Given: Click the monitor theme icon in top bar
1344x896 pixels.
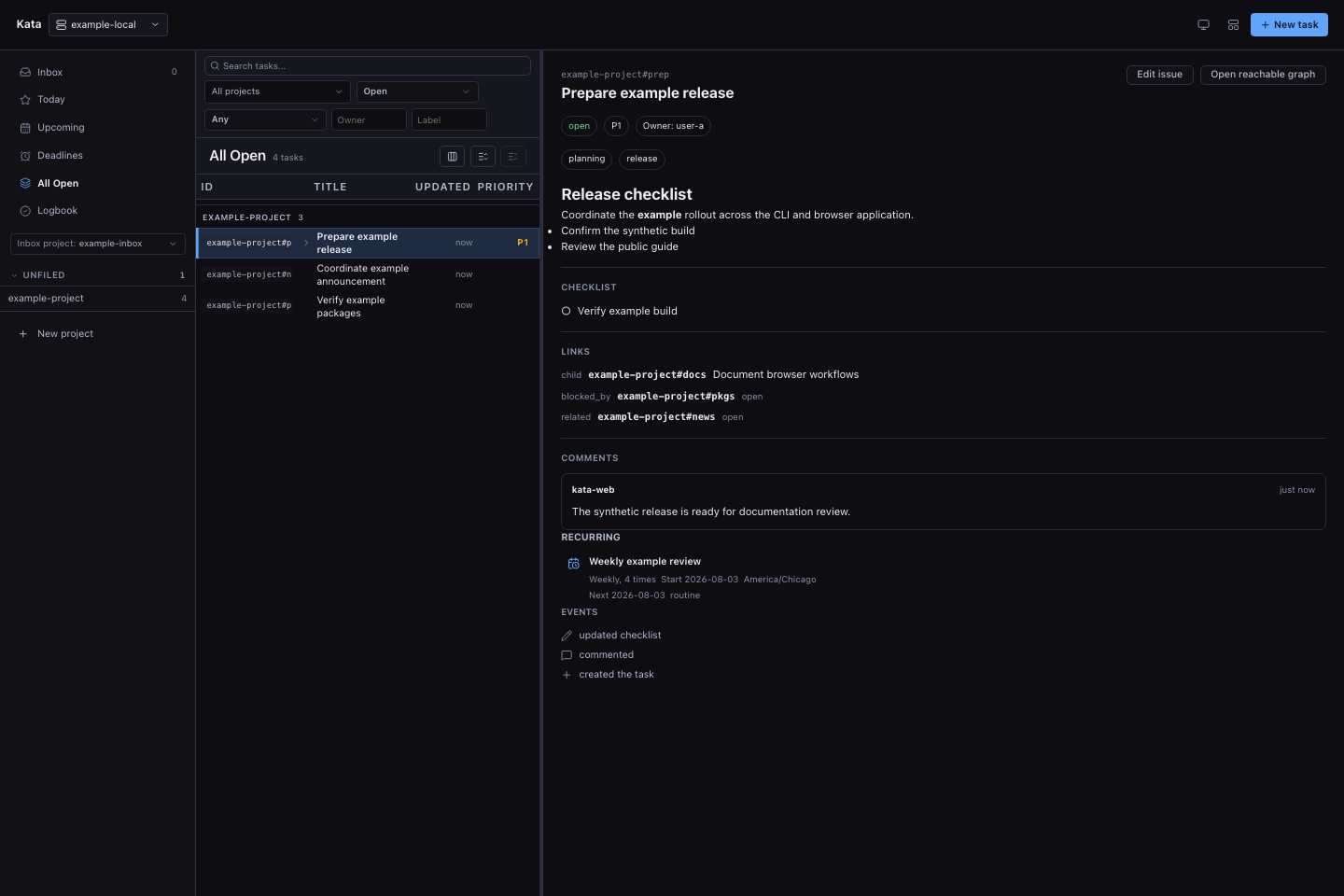Looking at the screenshot, I should tap(1203, 25).
